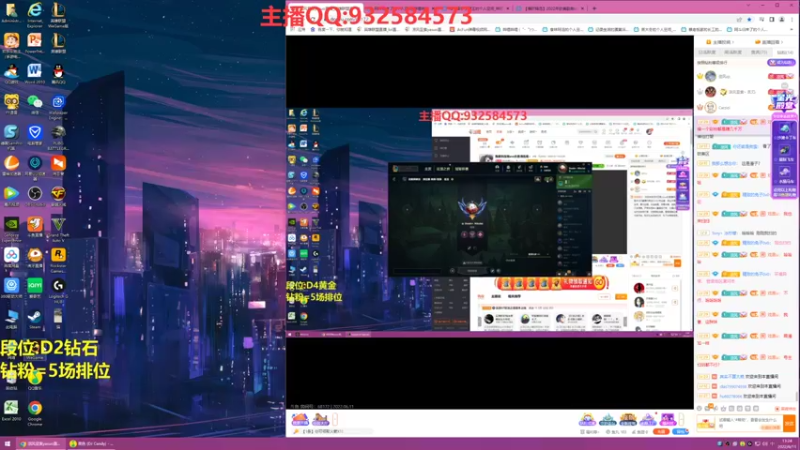Image resolution: width=800 pixels, height=450 pixels.
Task: Select the fourth ranking tab in chat panel
Action: (785, 52)
